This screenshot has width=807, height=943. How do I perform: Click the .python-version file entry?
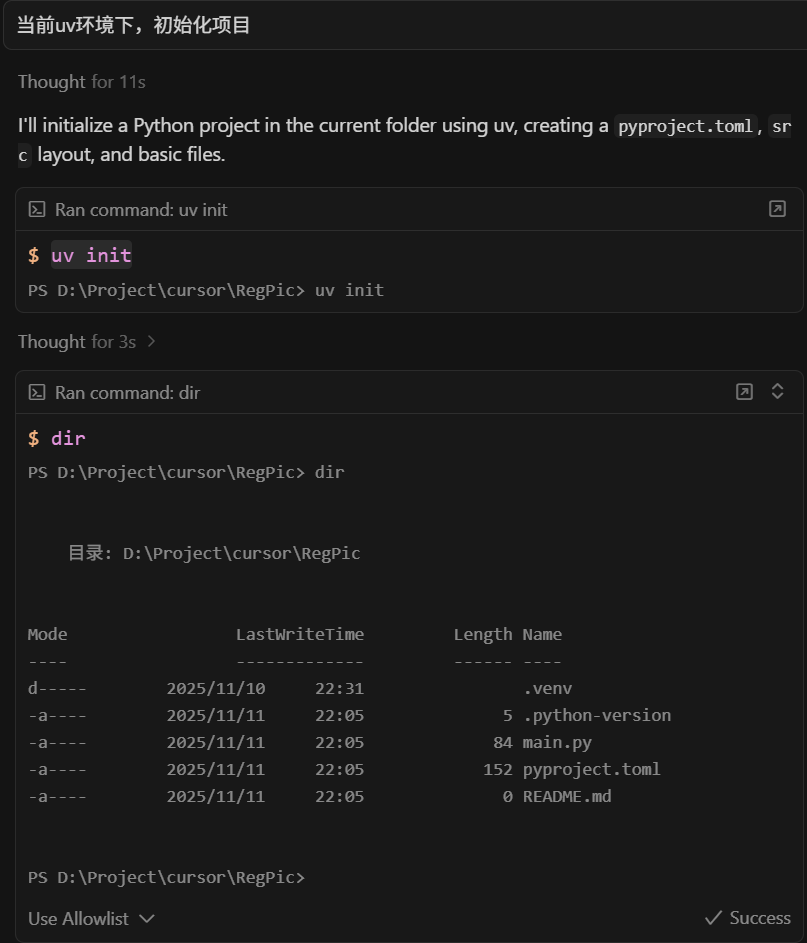pos(597,716)
